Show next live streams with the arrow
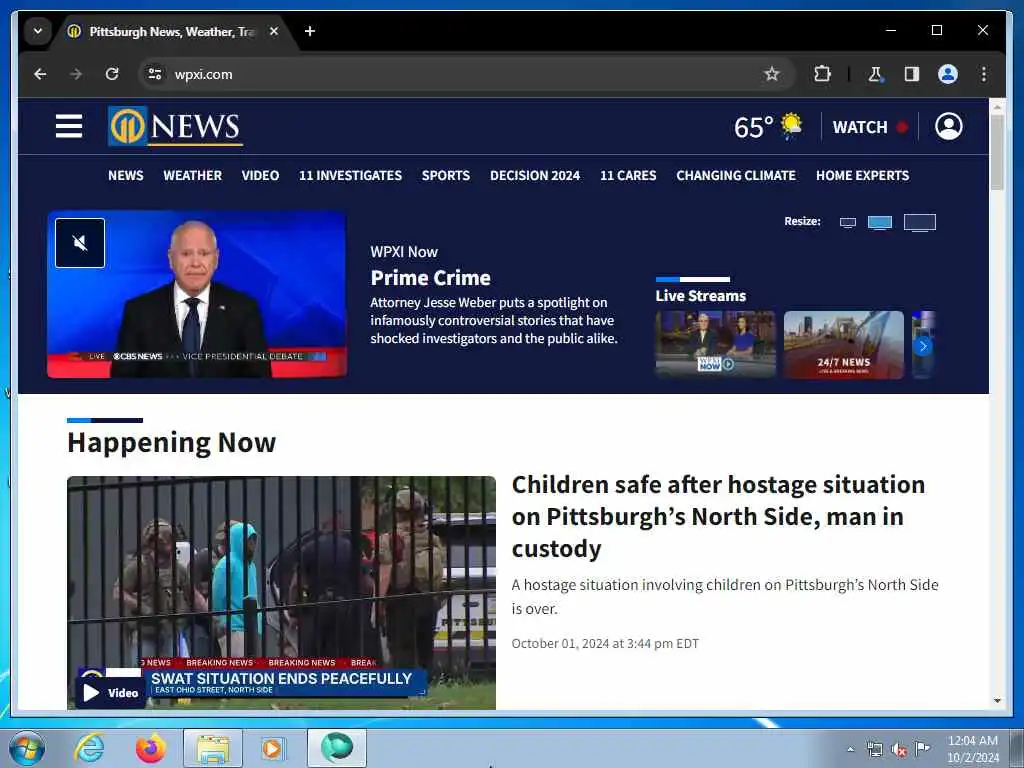Image resolution: width=1024 pixels, height=768 pixels. click(x=923, y=346)
